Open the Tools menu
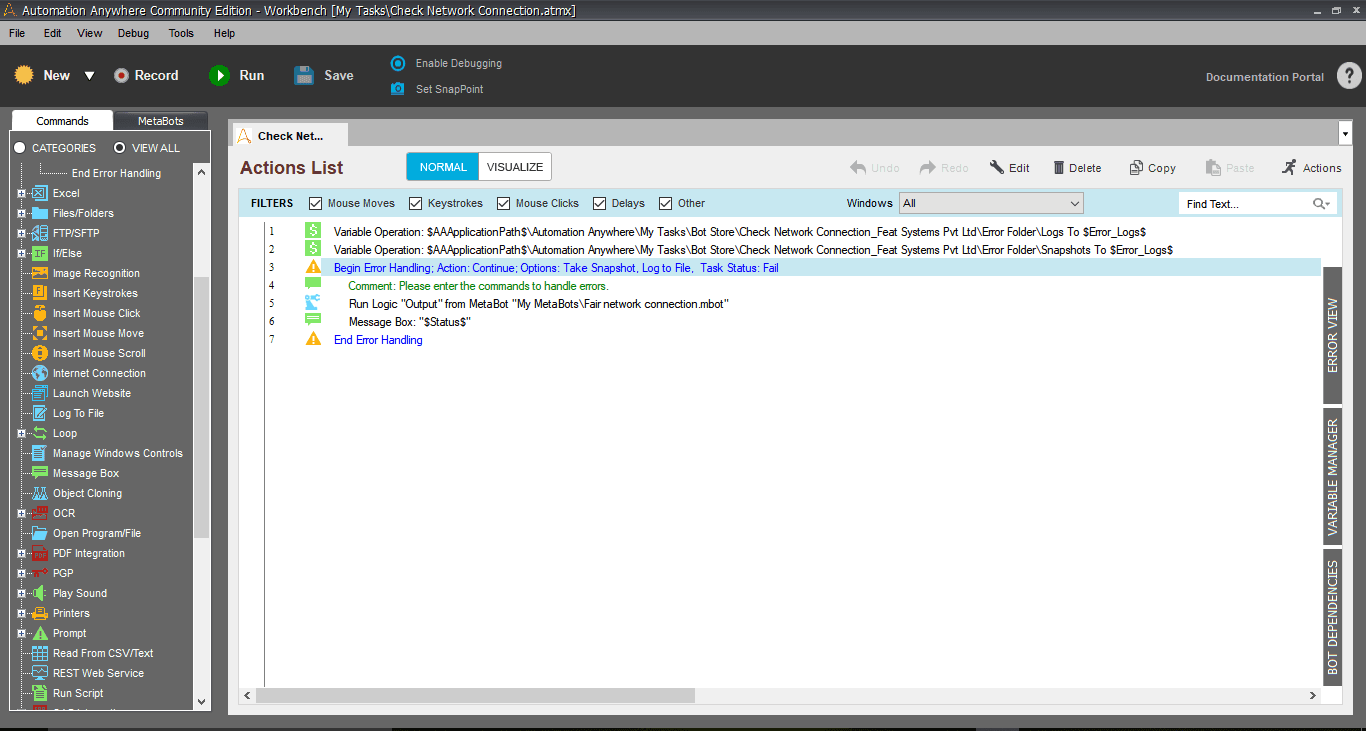The image size is (1366, 731). [181, 33]
